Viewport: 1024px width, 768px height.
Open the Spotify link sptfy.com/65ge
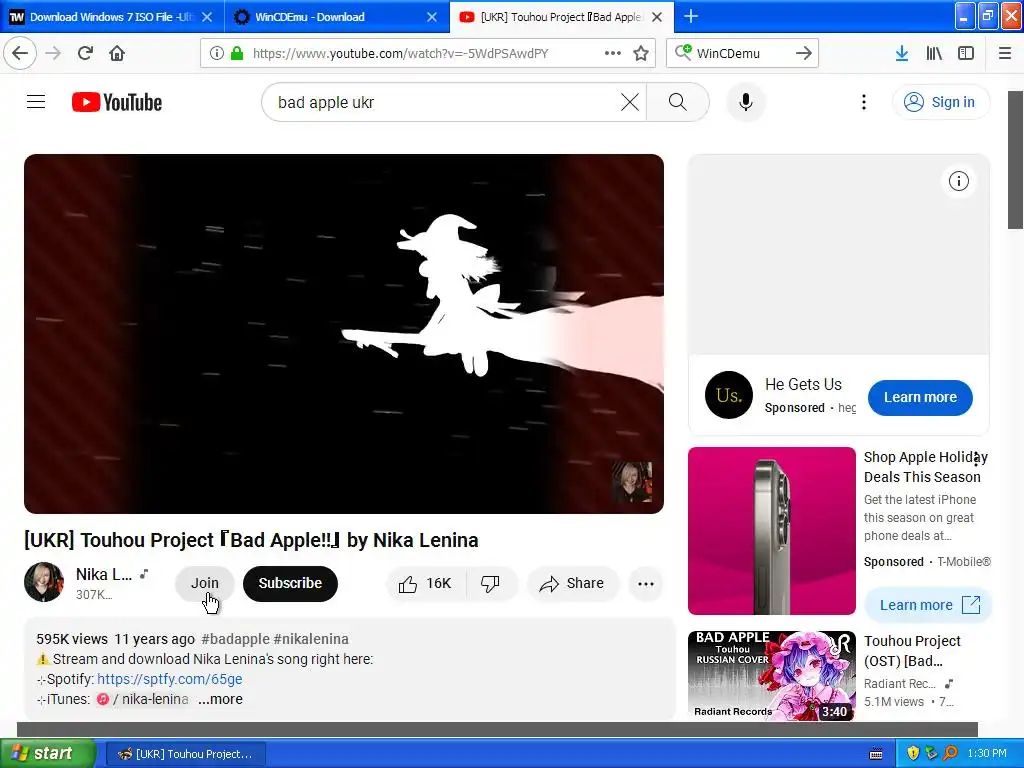[x=170, y=679]
